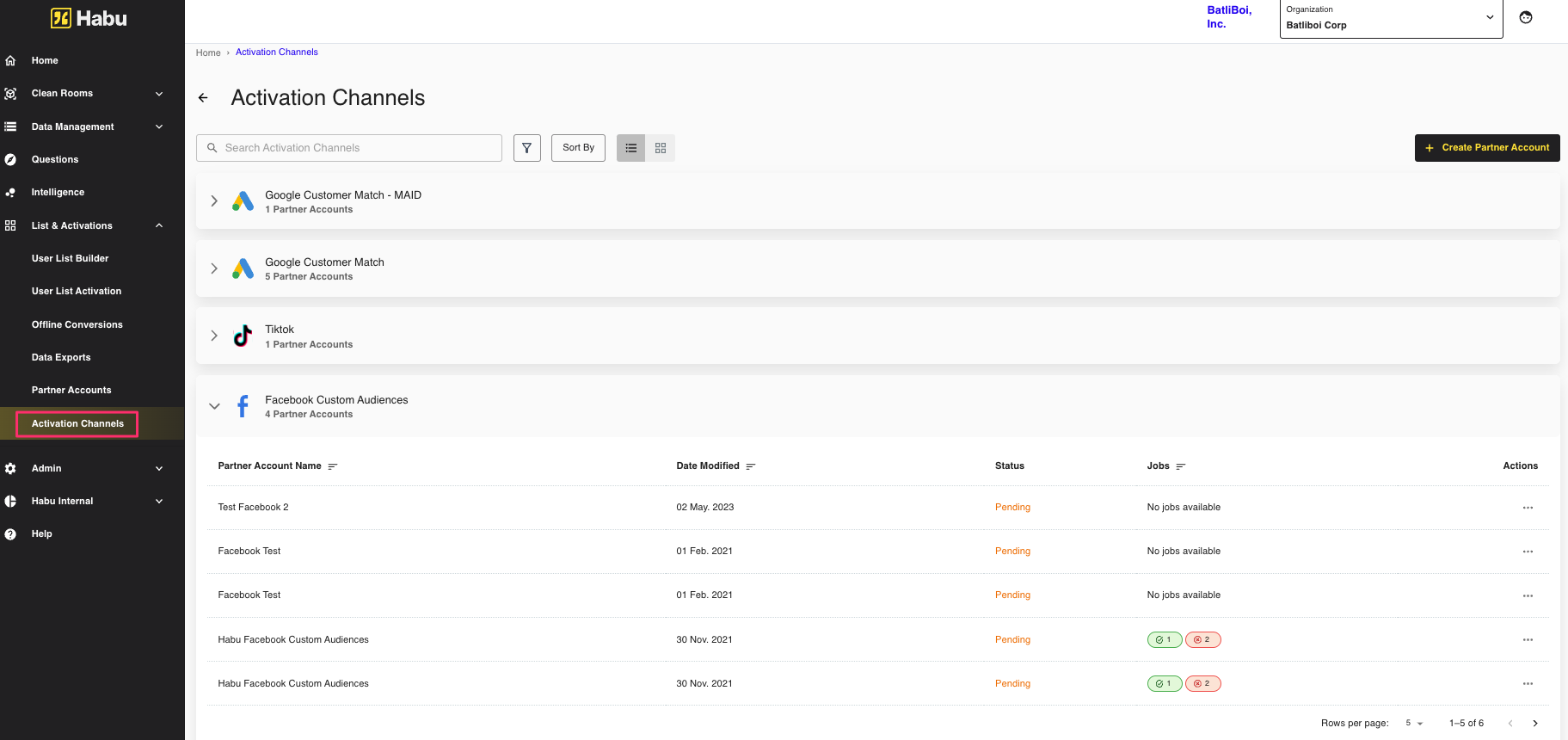1568x740 pixels.
Task: Sort by Partner Account Name column icon
Action: click(333, 466)
